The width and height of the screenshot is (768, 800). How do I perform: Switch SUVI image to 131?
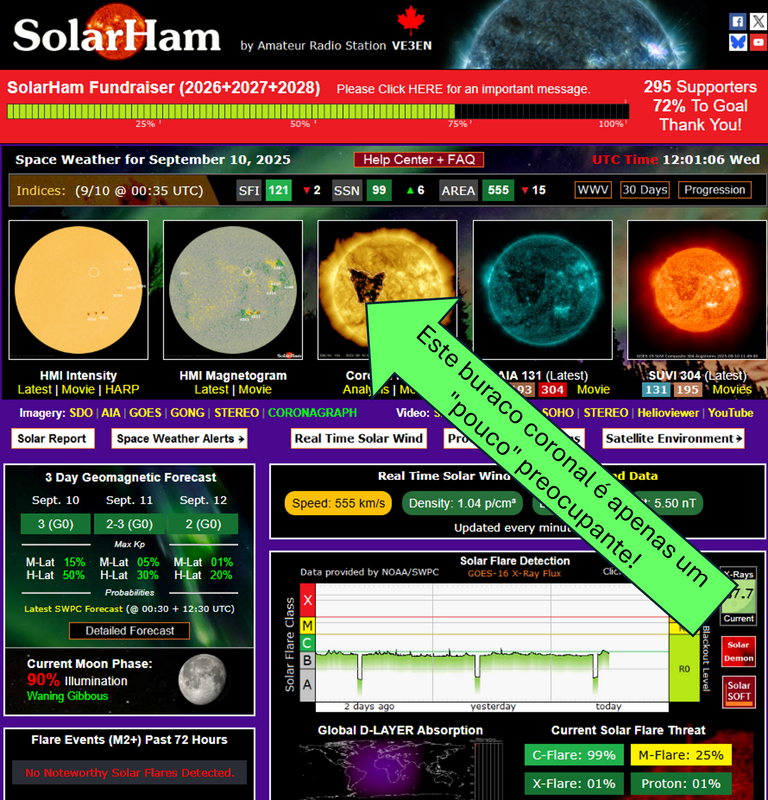point(656,390)
